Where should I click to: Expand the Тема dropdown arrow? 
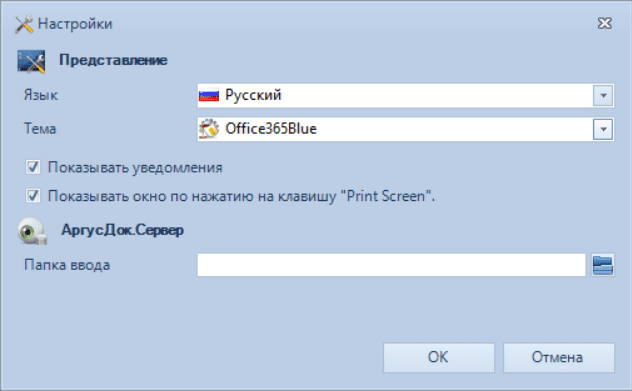click(x=603, y=129)
